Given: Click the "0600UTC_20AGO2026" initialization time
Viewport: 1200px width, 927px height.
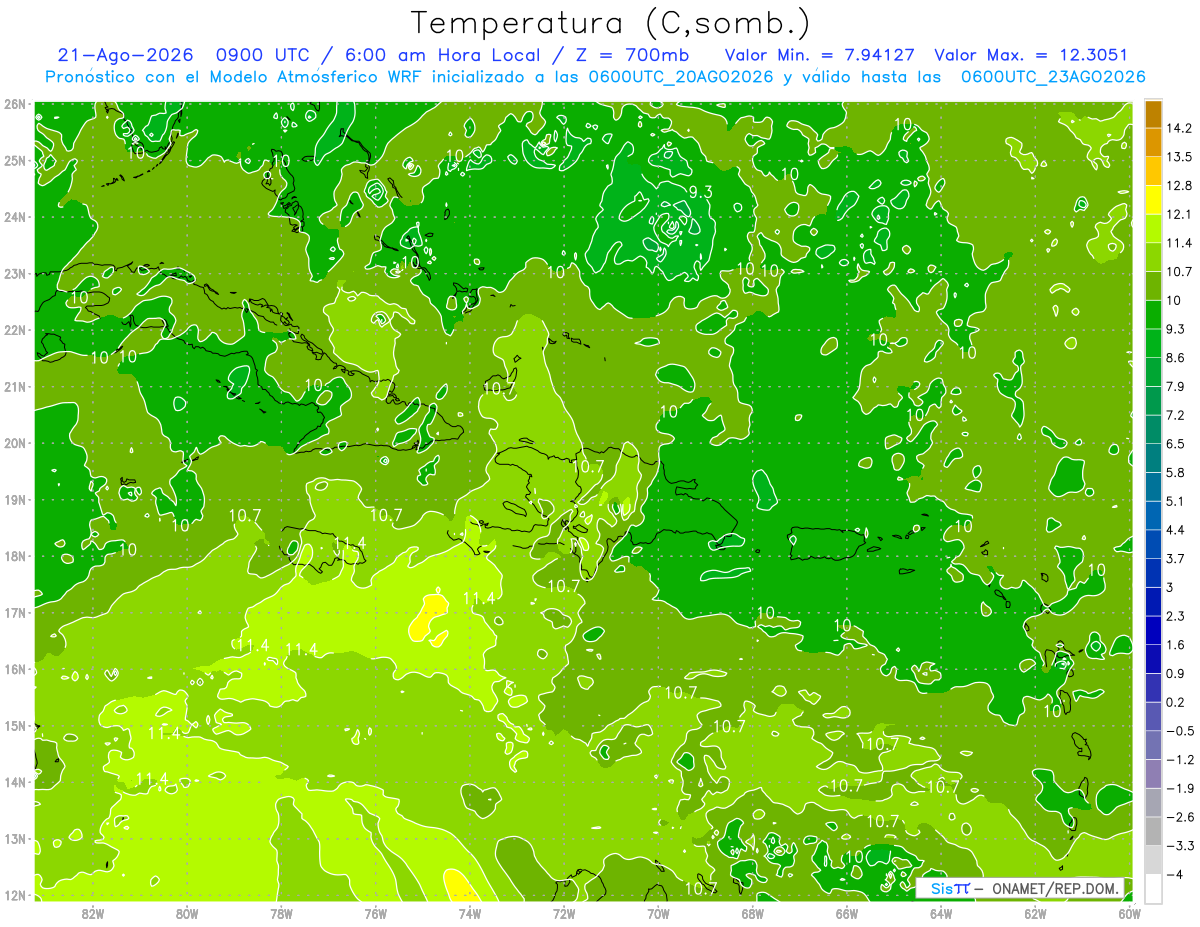Looking at the screenshot, I should tap(681, 77).
